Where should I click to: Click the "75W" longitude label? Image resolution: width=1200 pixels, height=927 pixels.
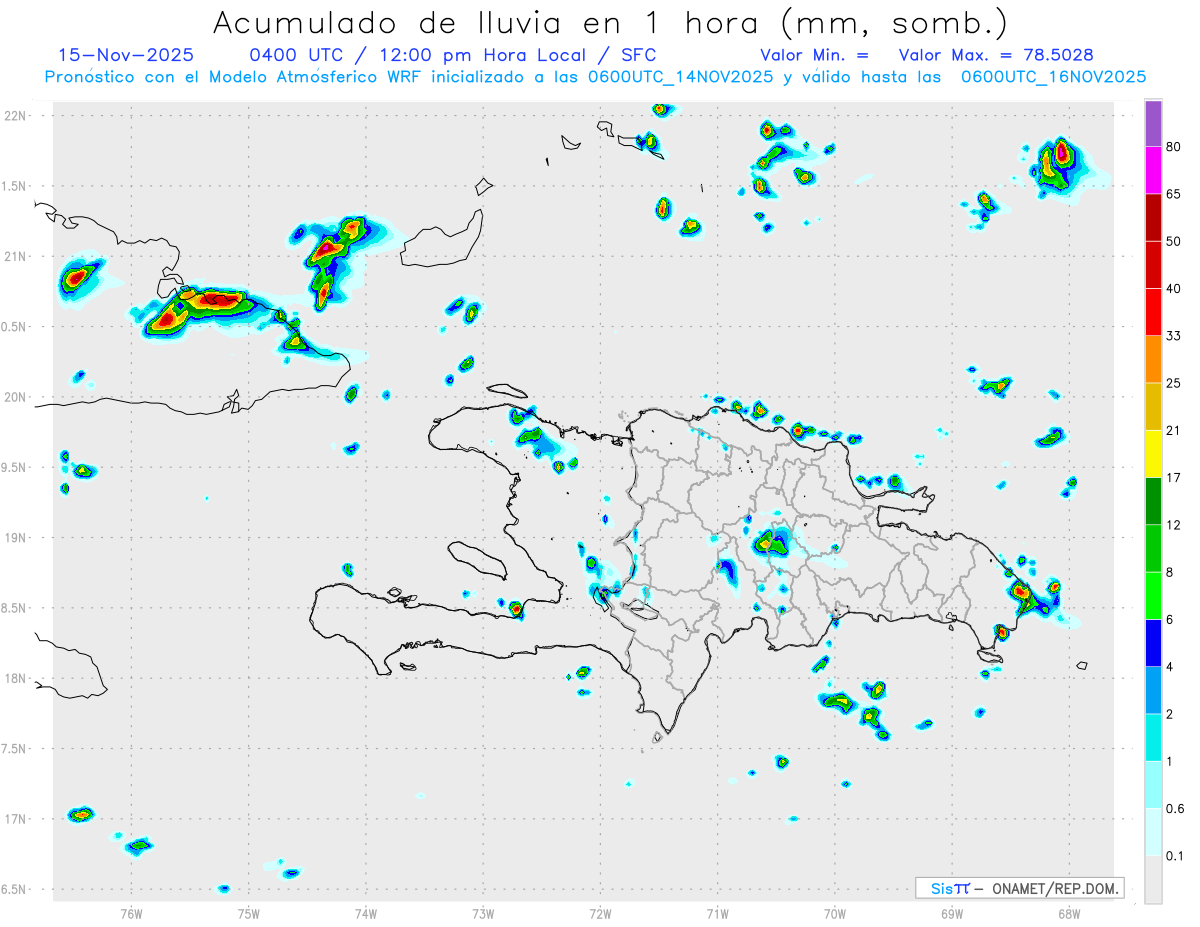pos(249,912)
